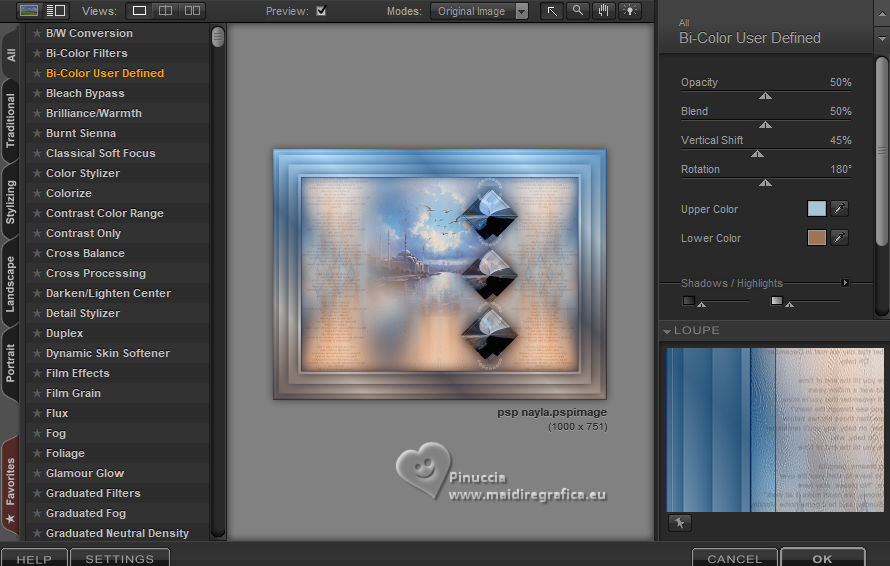890x566 pixels.
Task: Open the All tab
Action: 11,54
